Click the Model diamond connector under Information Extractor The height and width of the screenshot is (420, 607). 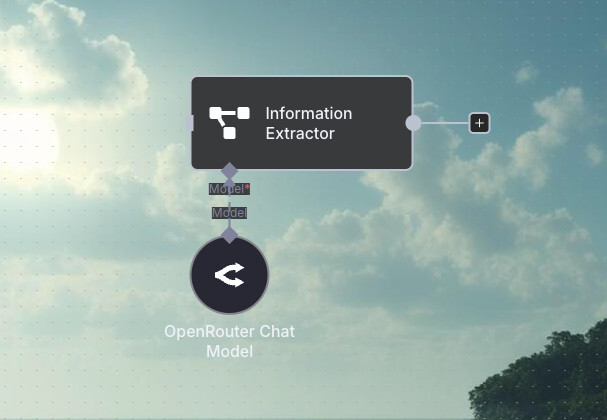tap(229, 171)
